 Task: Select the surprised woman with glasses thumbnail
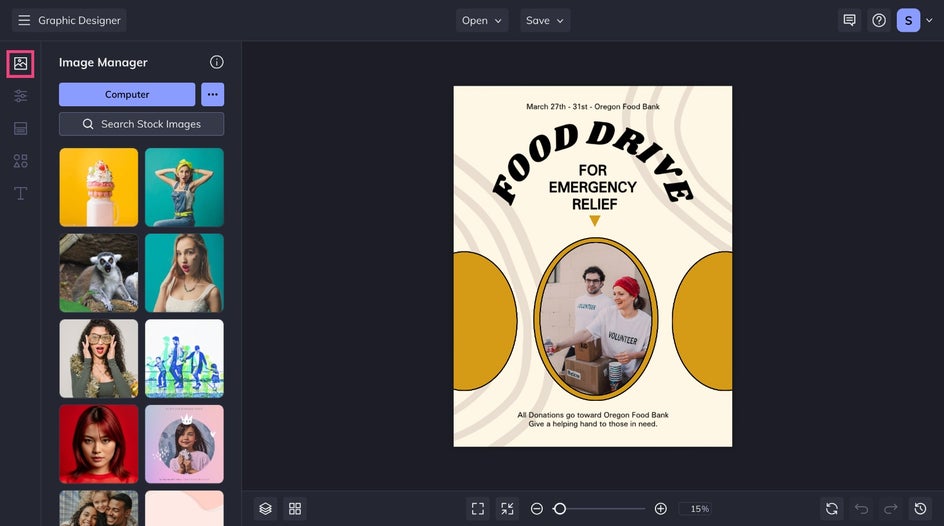(x=99, y=358)
